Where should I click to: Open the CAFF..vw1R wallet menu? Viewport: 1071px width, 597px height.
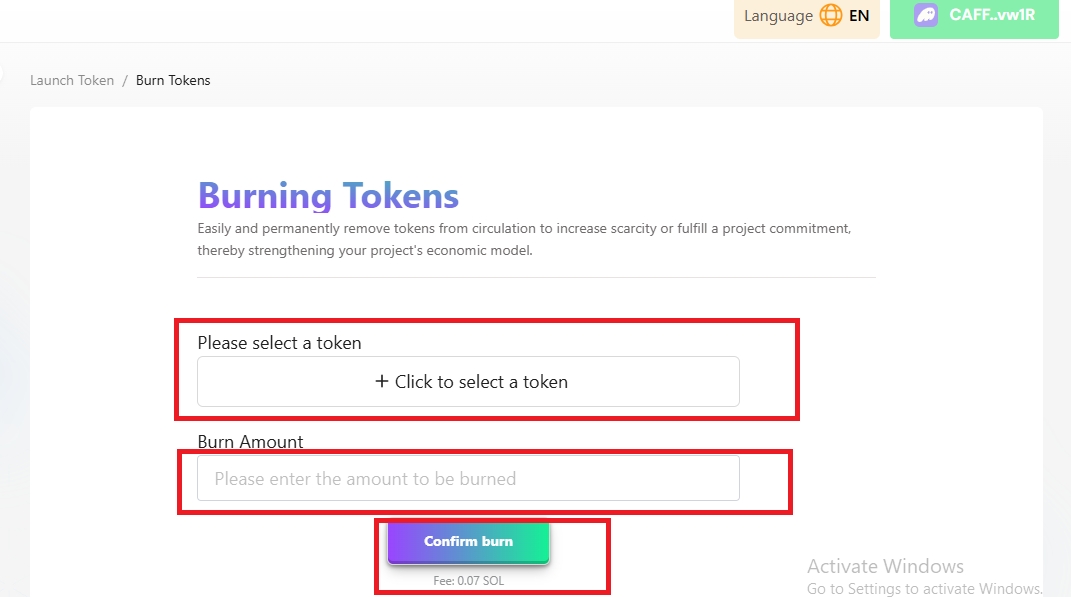pos(973,16)
